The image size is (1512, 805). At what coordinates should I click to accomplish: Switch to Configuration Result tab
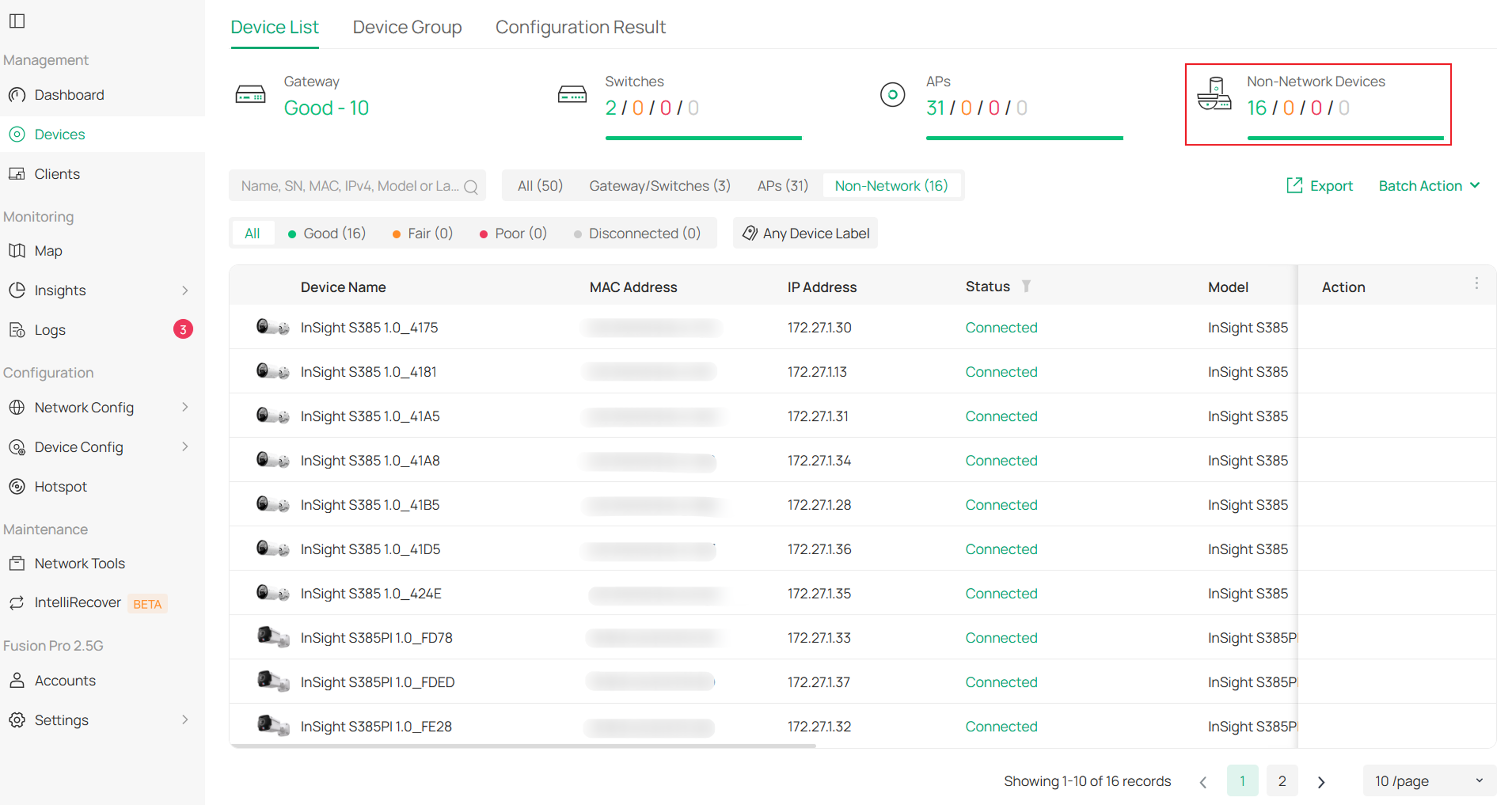coord(581,27)
